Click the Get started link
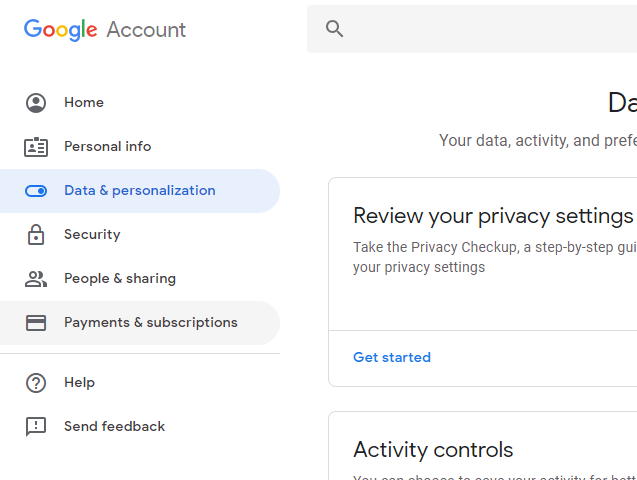The width and height of the screenshot is (637, 480). click(392, 357)
